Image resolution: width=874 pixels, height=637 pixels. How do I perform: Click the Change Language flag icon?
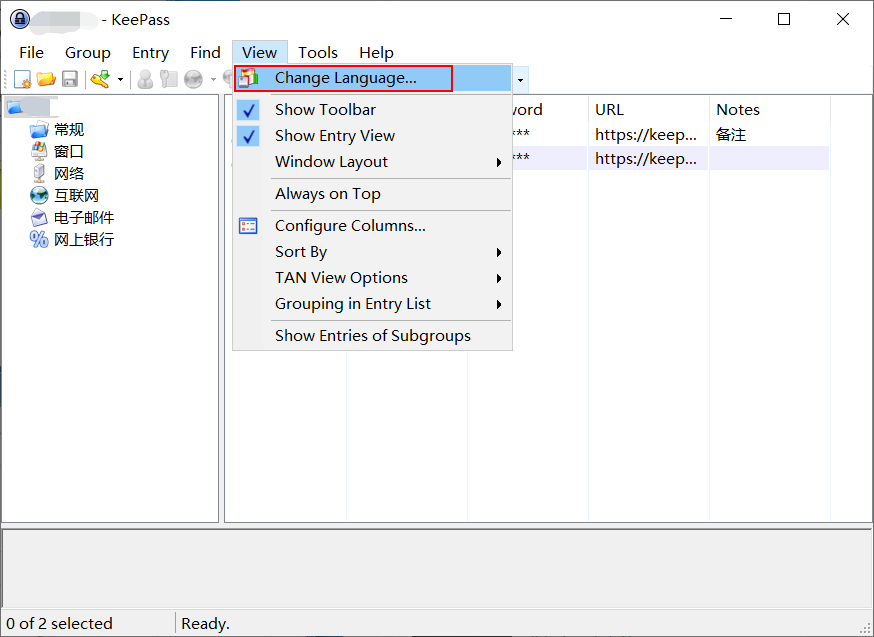pos(249,78)
